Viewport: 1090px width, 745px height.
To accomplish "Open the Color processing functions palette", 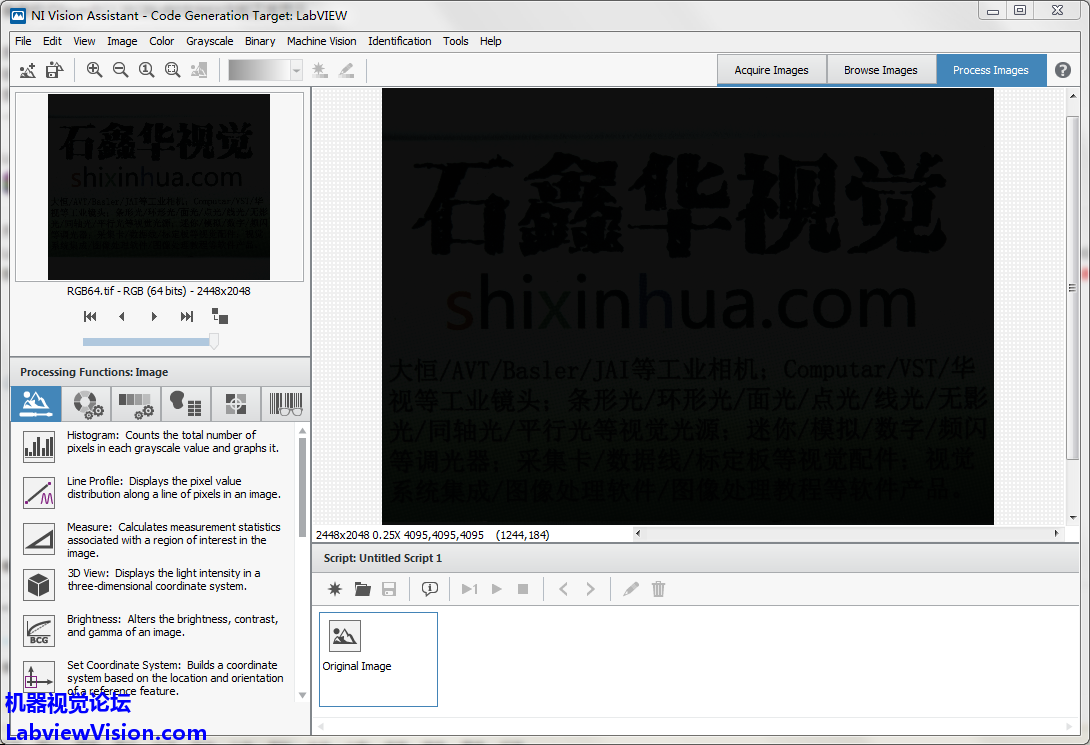I will click(86, 404).
